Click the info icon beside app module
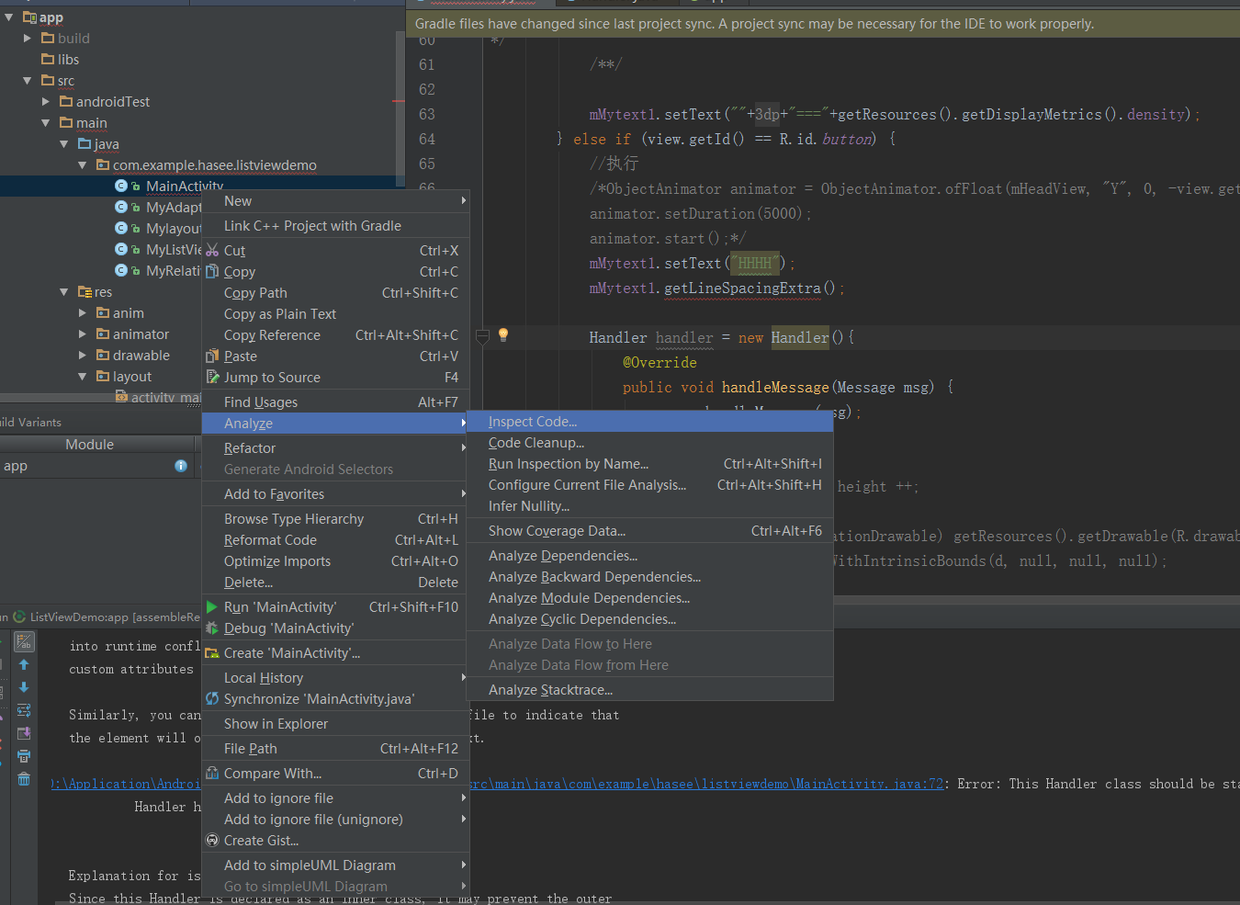This screenshot has height=905, width=1240. tap(181, 466)
